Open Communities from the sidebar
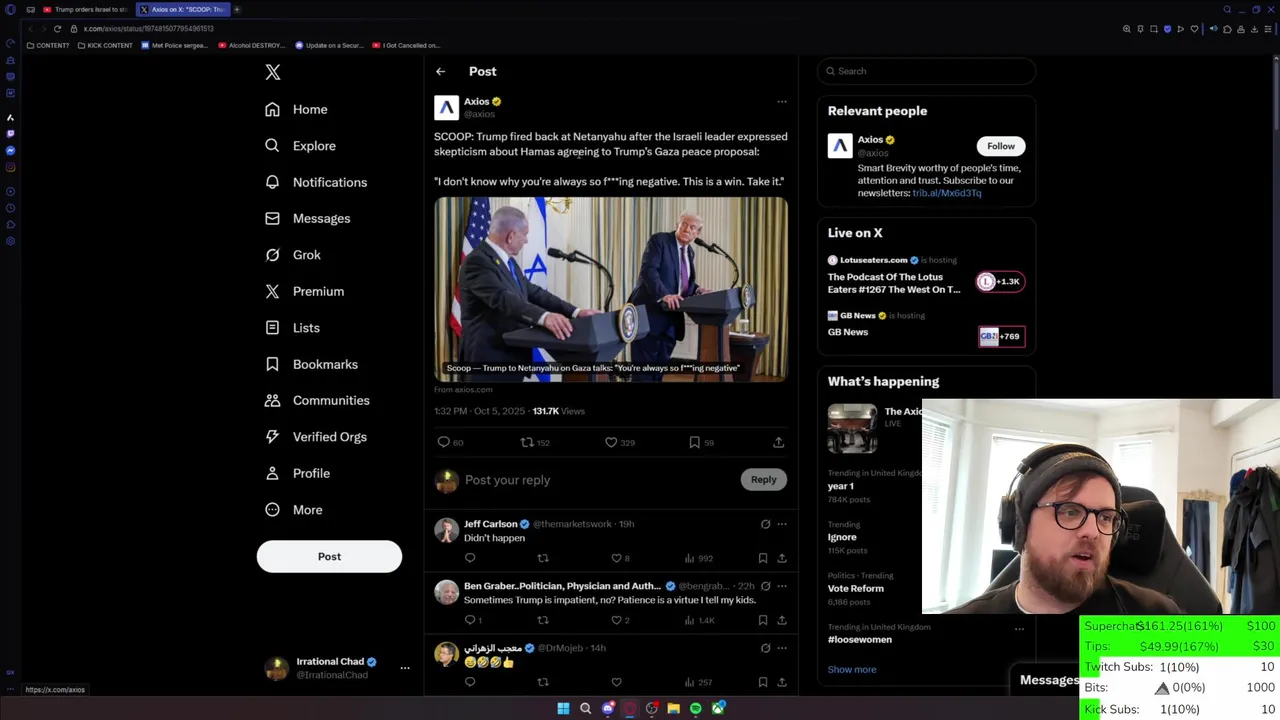The height and width of the screenshot is (720, 1280). coord(317,400)
